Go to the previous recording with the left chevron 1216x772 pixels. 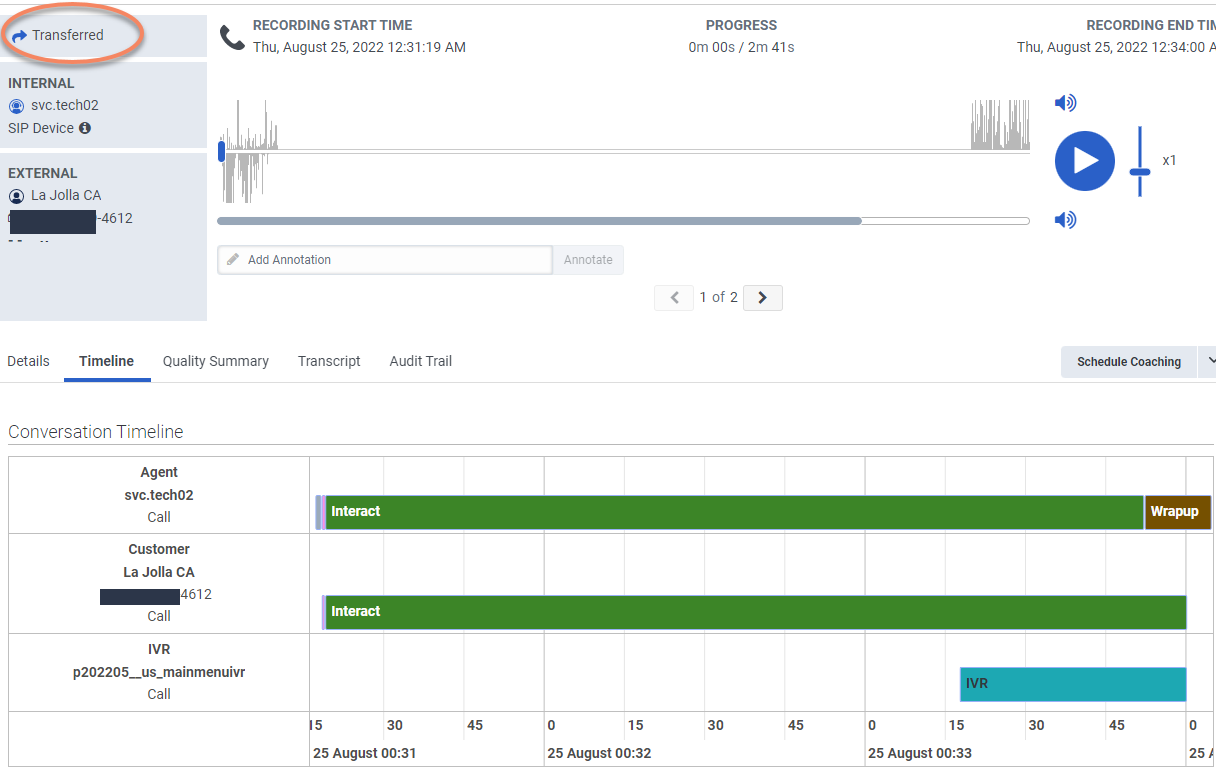tap(674, 297)
